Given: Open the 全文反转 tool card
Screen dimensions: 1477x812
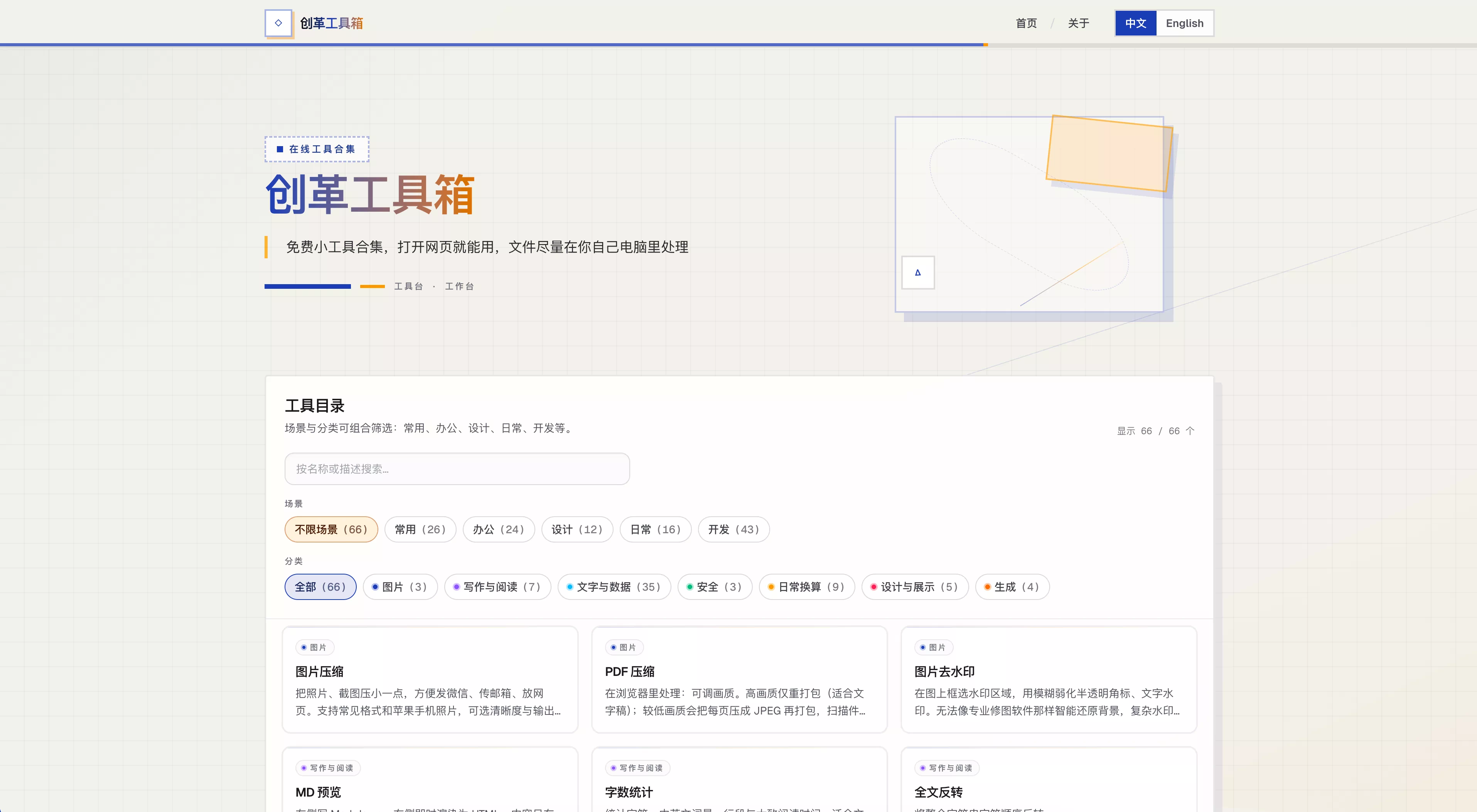Looking at the screenshot, I should 1049,780.
